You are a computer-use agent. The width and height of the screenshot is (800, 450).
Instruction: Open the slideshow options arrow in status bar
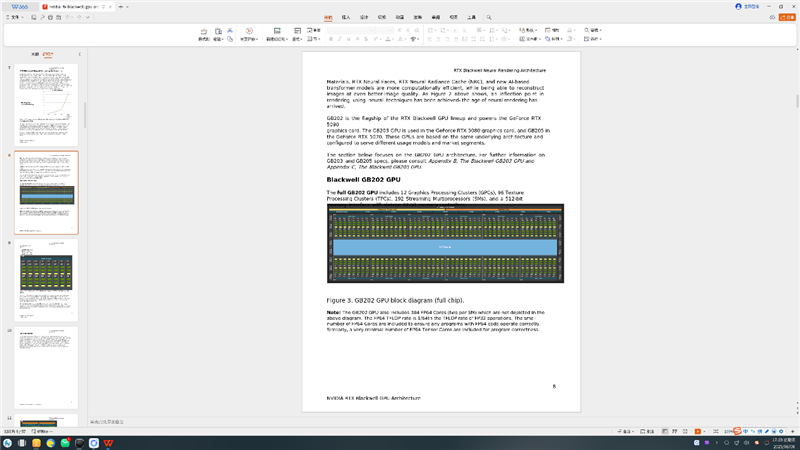point(704,432)
